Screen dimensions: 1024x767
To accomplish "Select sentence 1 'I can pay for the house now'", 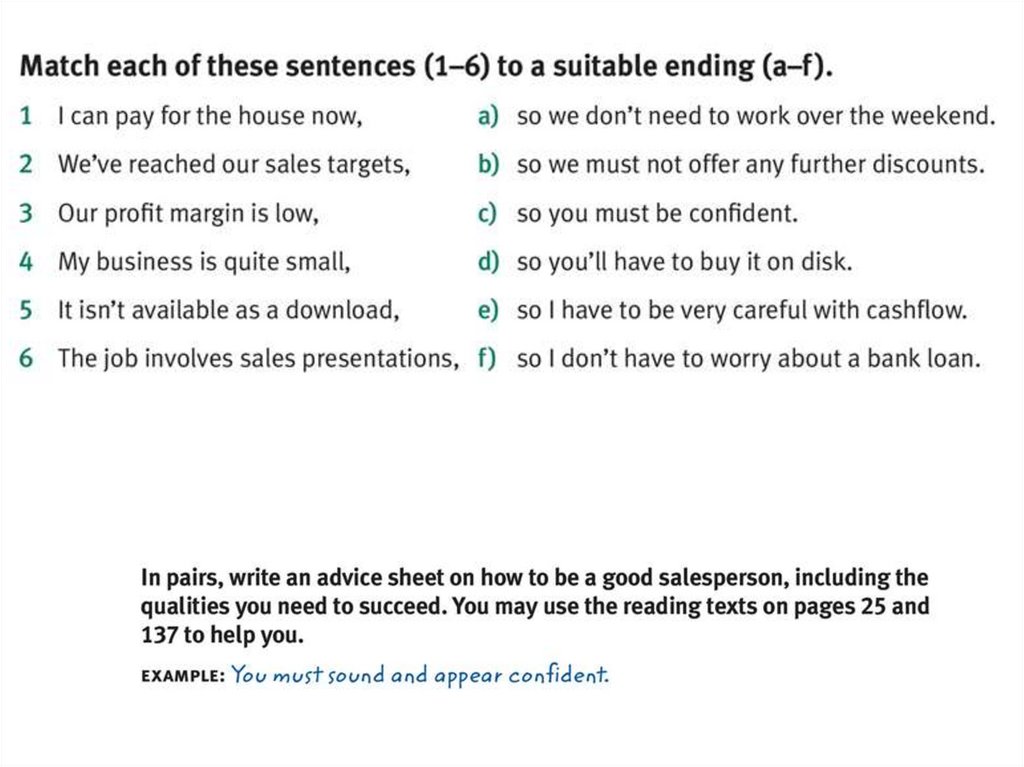I will (210, 117).
